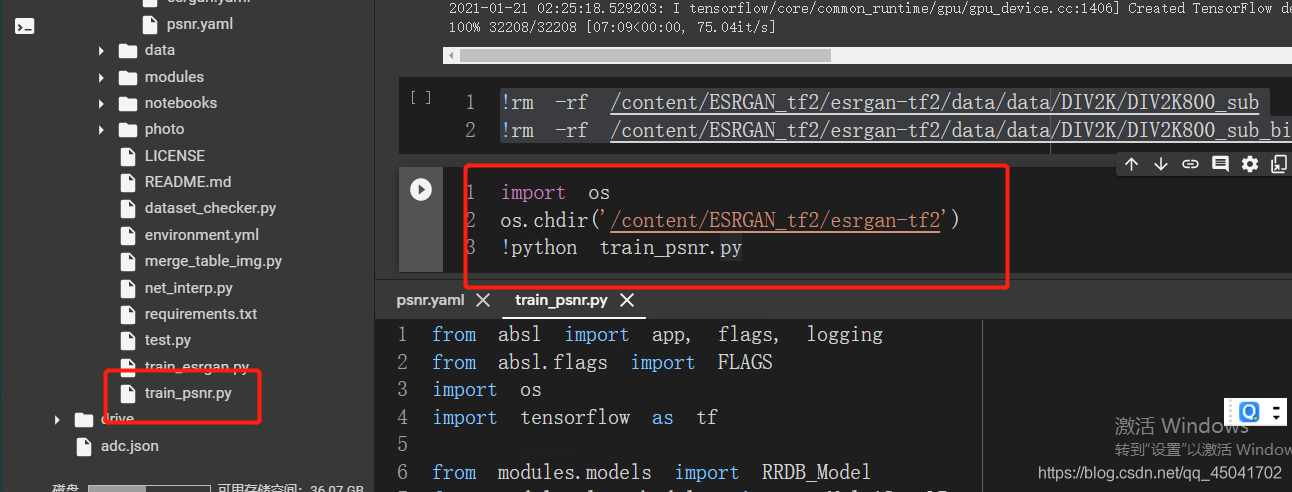
Task: Click 'from absl.flags import FLAGS' line
Action: pyautogui.click(x=602, y=362)
